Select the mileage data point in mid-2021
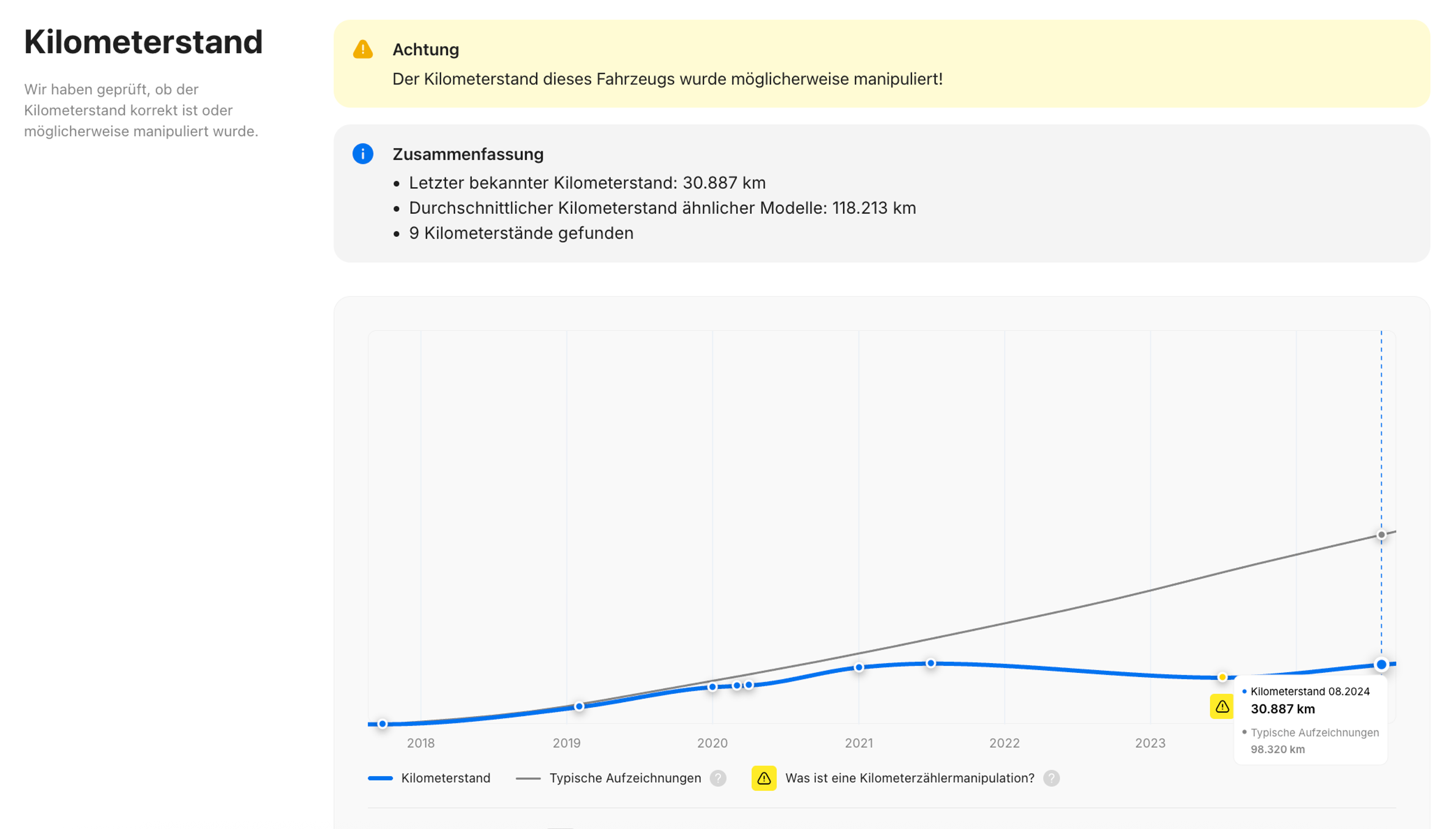This screenshot has height=829, width=1456. [x=930, y=663]
